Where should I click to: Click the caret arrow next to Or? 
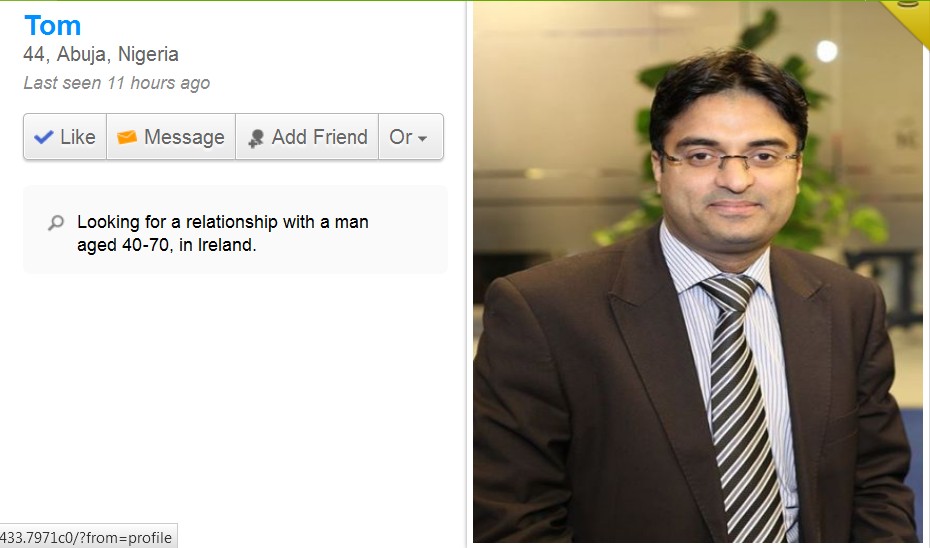pos(422,139)
